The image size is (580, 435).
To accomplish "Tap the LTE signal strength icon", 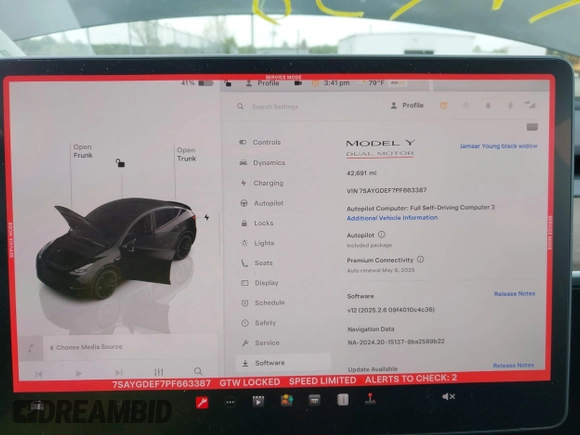I will [530, 105].
